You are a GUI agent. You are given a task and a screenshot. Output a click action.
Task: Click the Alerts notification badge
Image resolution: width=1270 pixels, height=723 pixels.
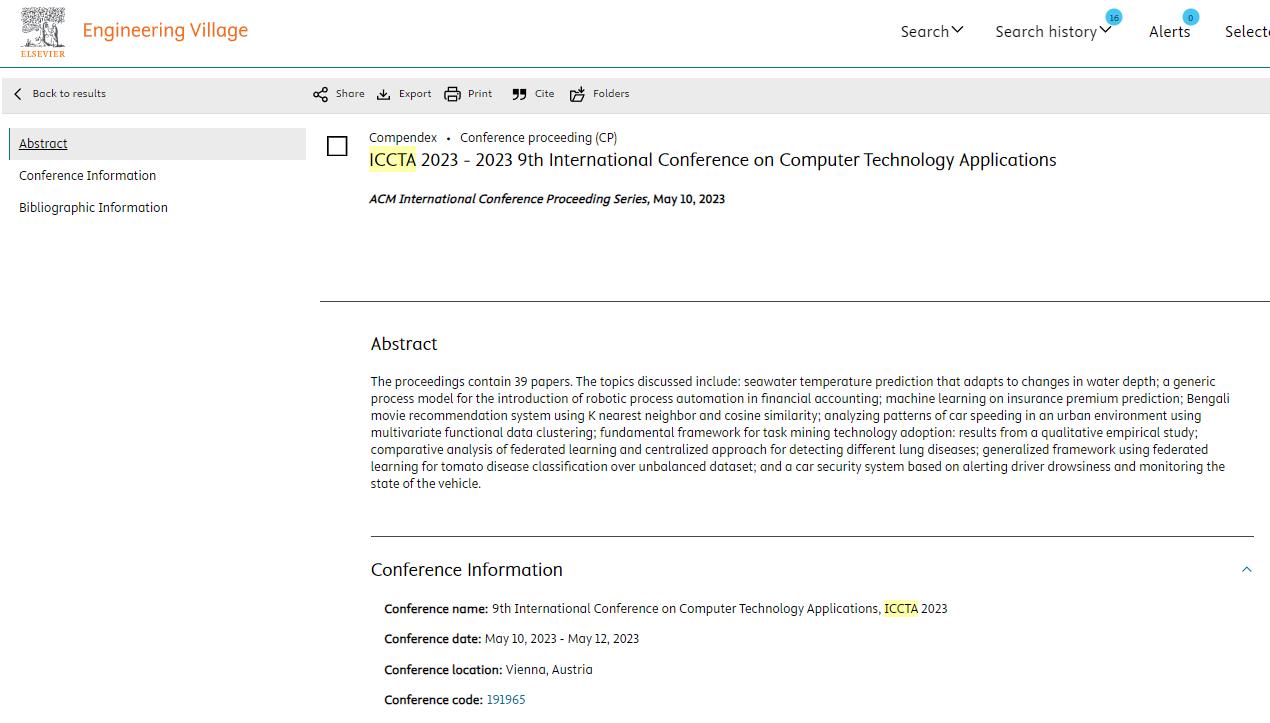tap(1190, 17)
